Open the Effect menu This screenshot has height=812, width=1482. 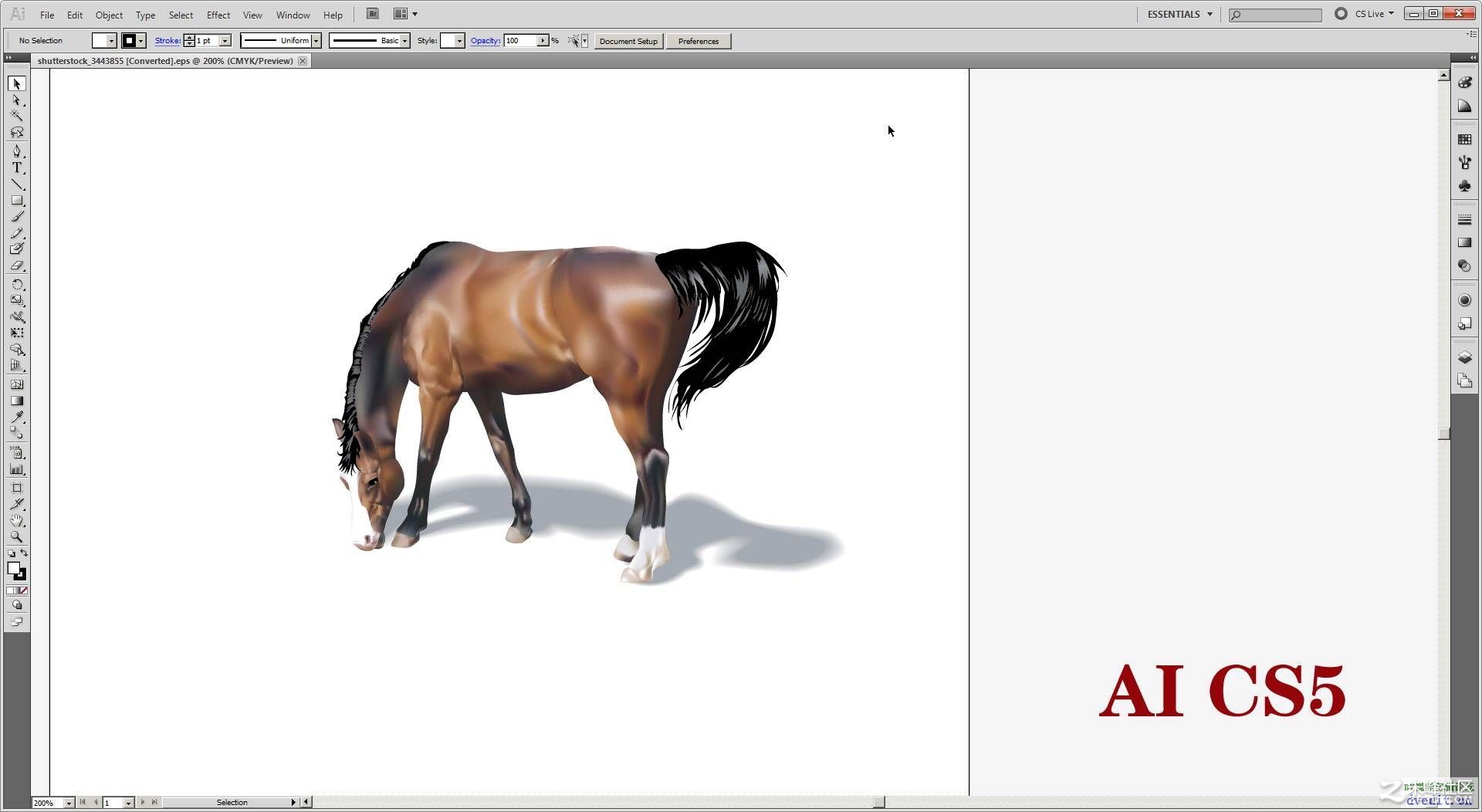[x=218, y=15]
